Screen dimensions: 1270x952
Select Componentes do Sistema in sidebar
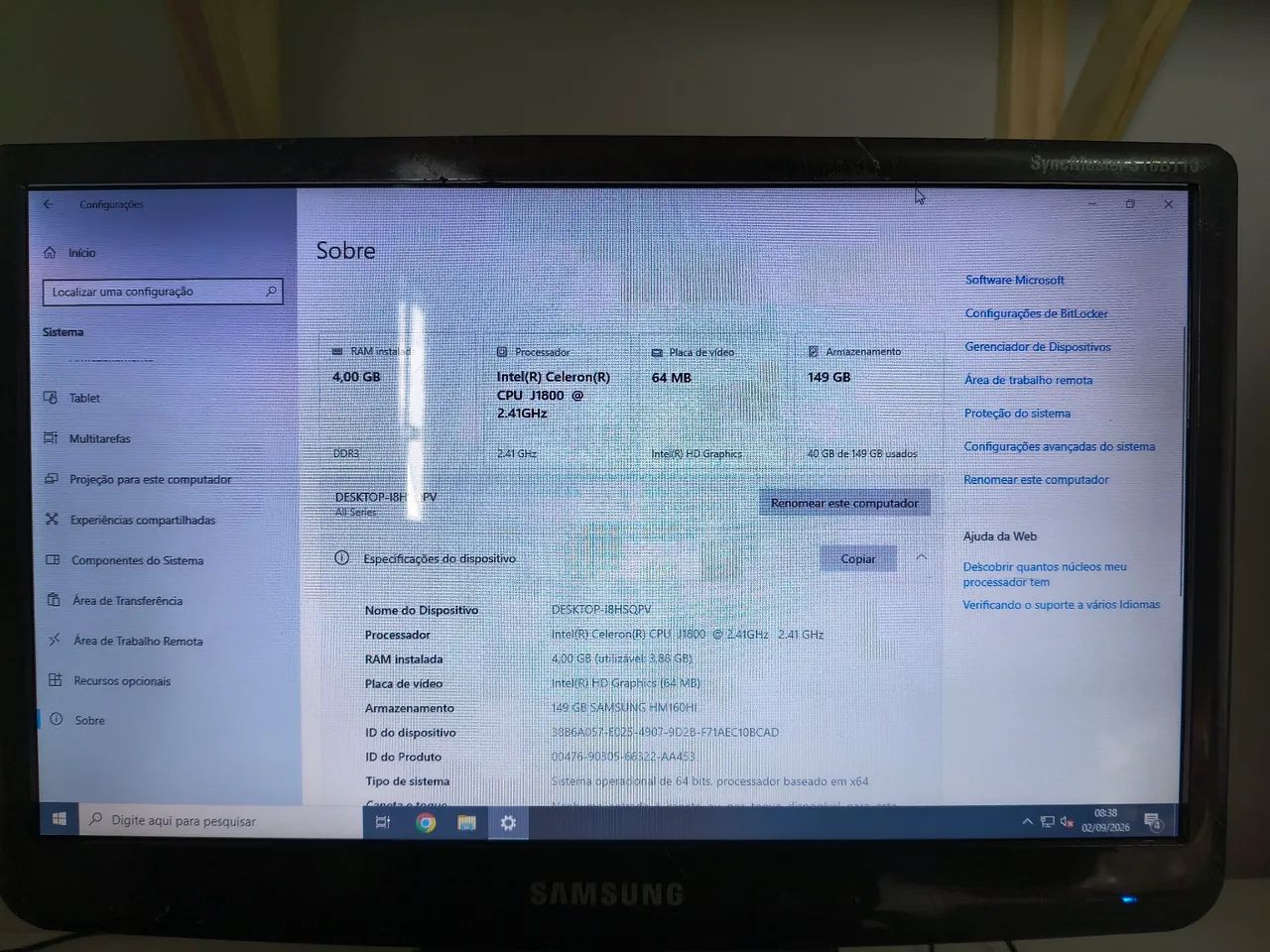[124, 560]
